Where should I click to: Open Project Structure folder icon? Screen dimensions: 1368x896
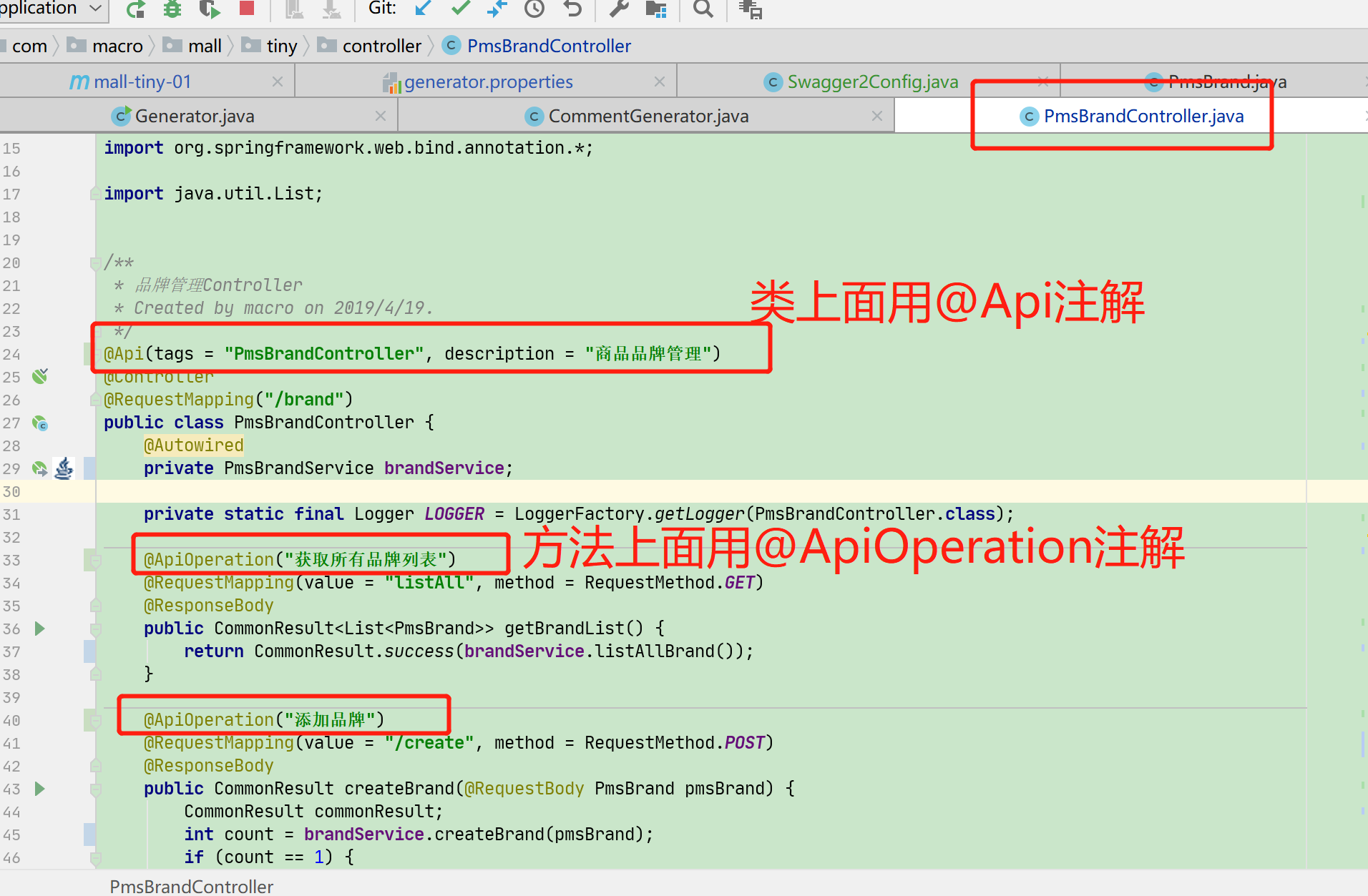tap(655, 9)
